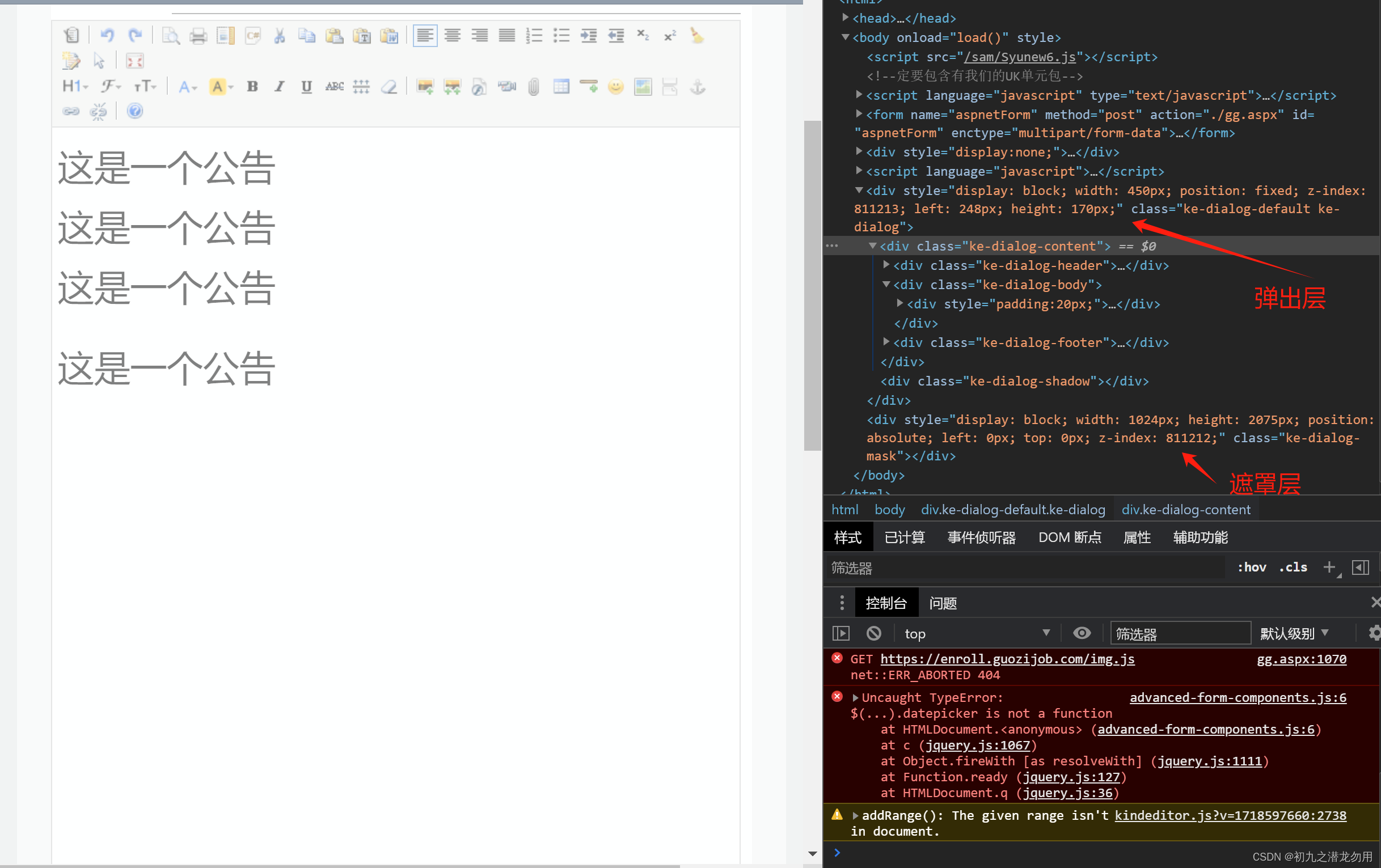Click the print icon in editor toolbar

click(199, 36)
